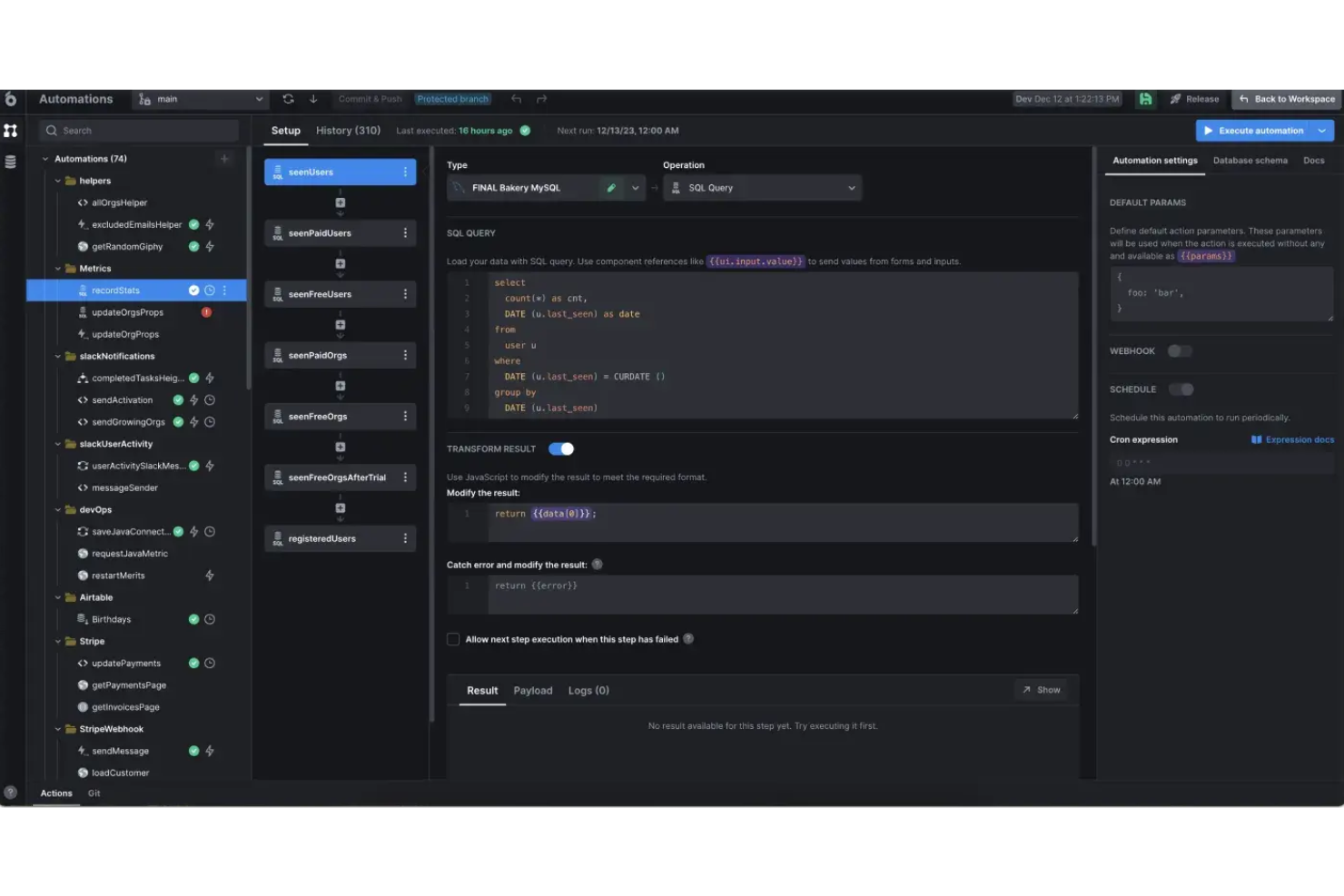Collapse the Metrics folder in the sidebar
The height and width of the screenshot is (896, 1344).
57,268
